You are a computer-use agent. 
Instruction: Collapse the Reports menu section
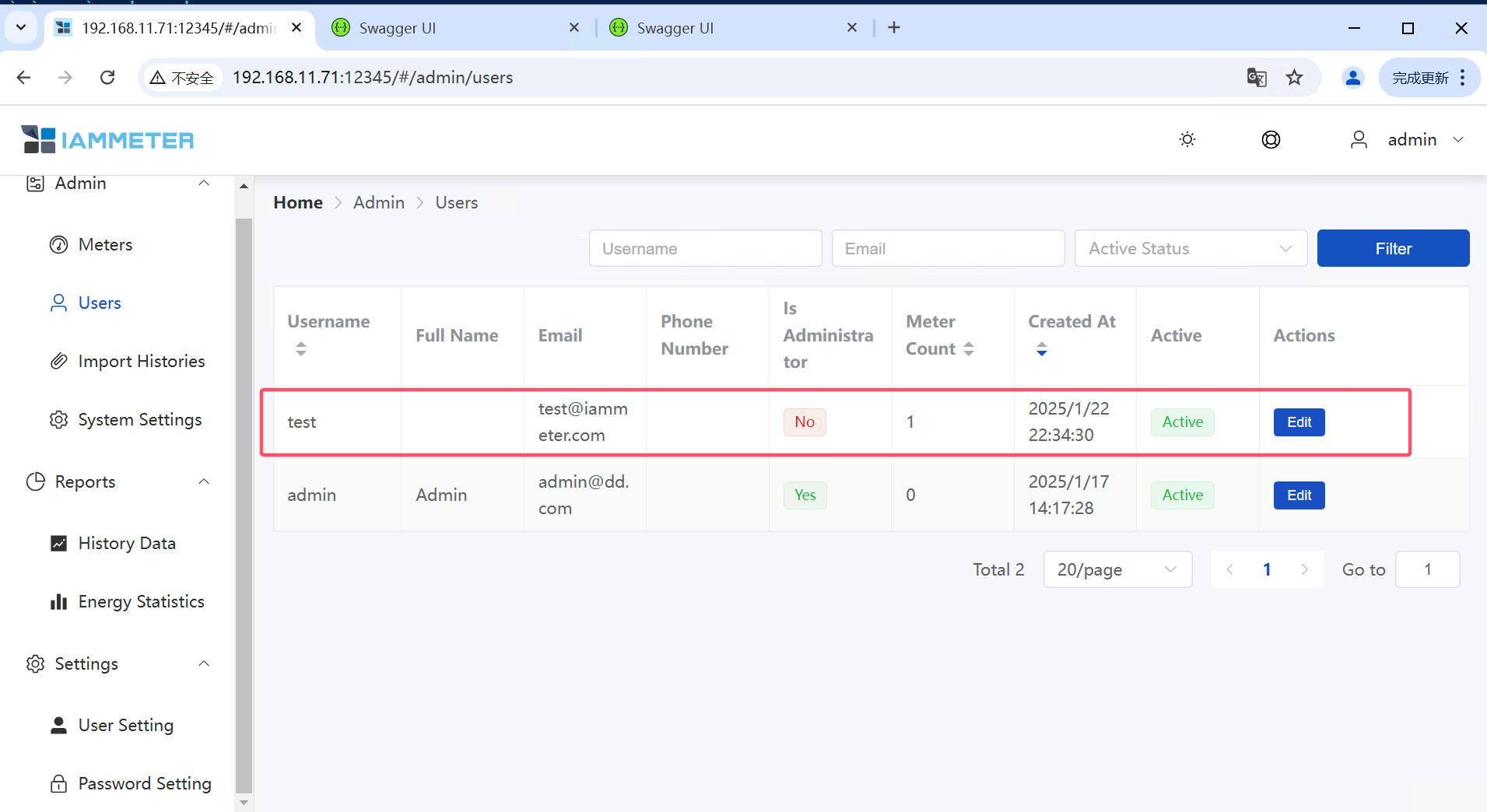204,482
